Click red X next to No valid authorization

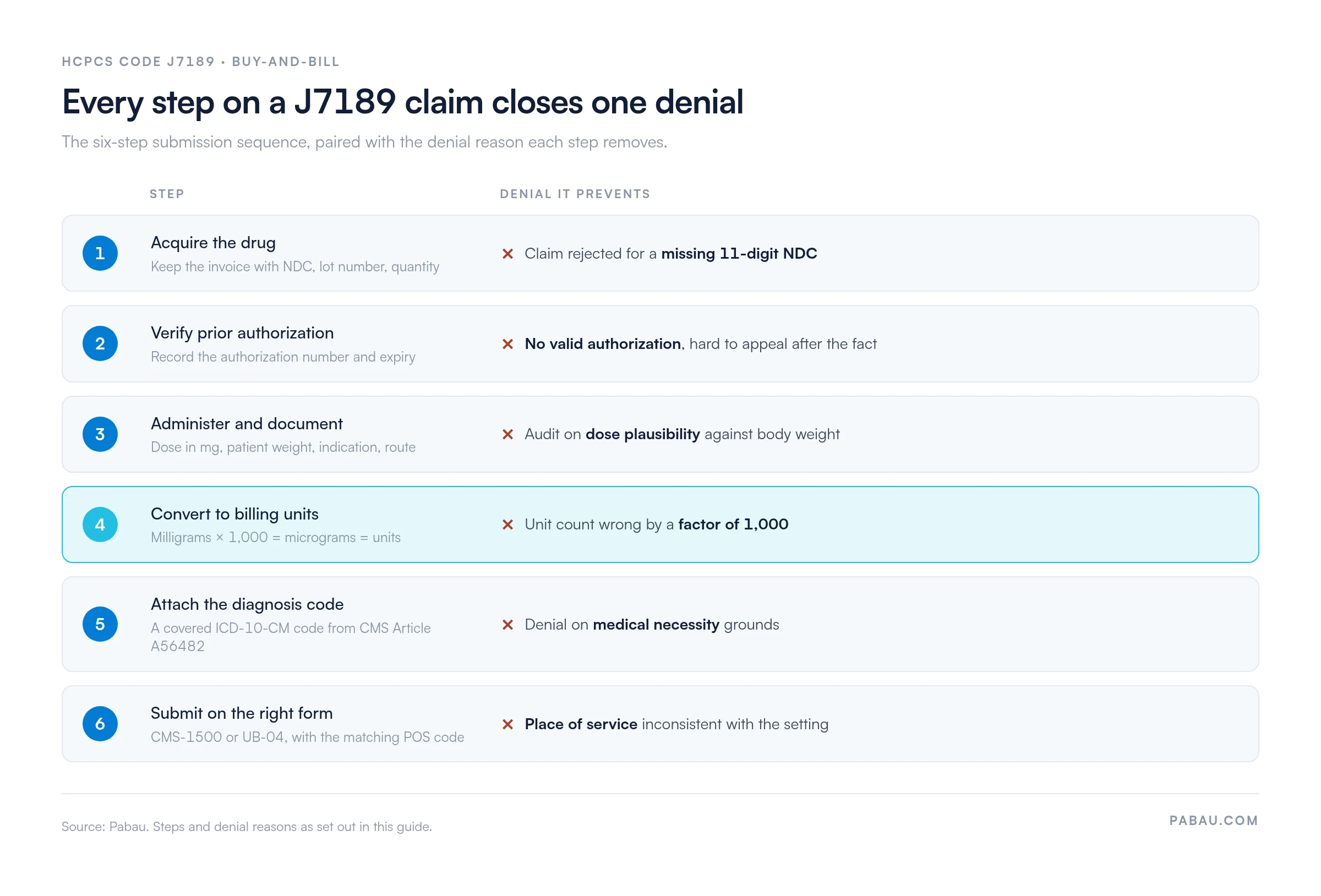pyautogui.click(x=508, y=344)
